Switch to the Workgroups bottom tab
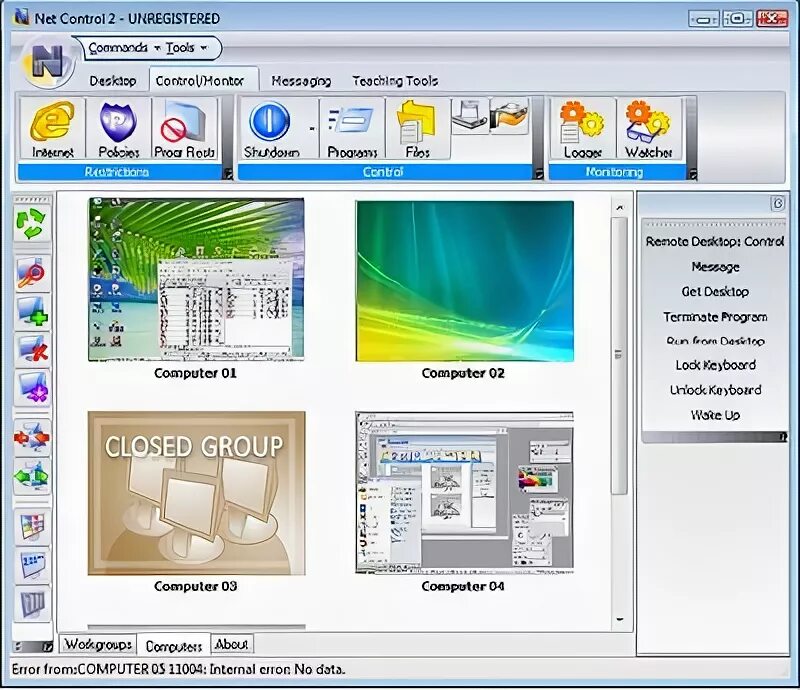The image size is (800, 690). [x=98, y=644]
